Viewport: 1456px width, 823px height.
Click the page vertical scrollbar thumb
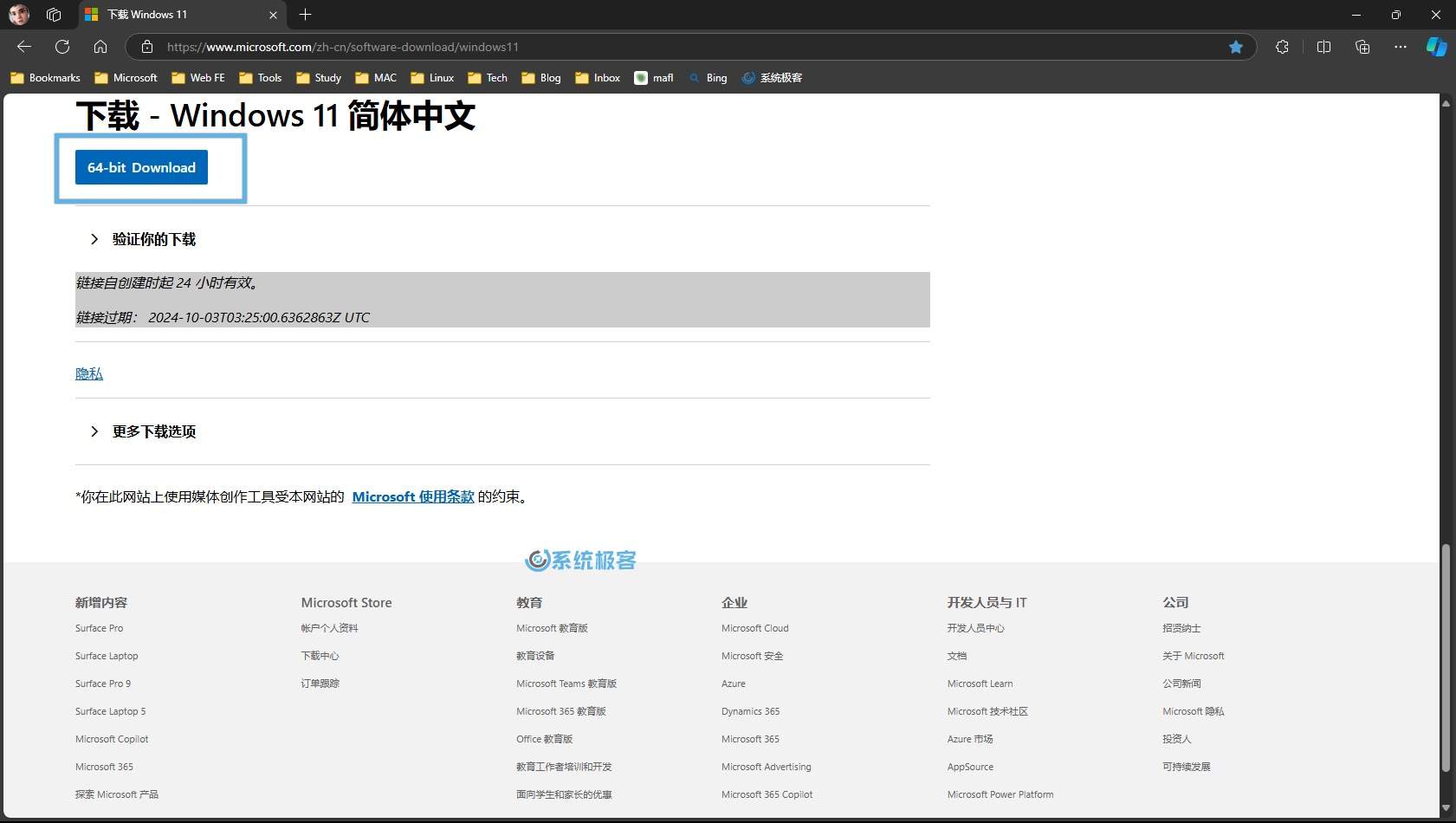[1445, 658]
